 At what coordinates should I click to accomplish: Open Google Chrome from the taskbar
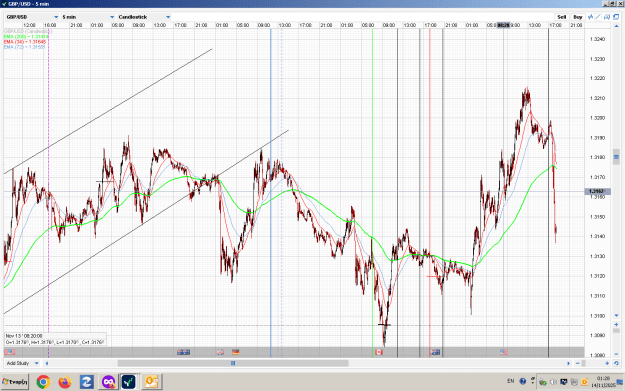point(43,382)
